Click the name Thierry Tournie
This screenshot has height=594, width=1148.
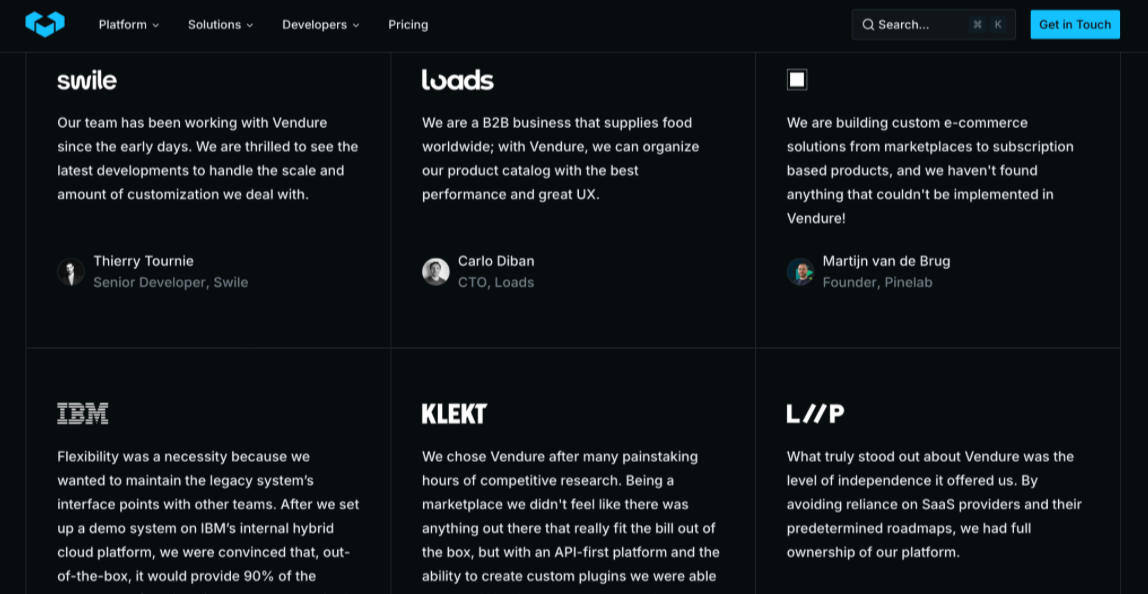143,261
